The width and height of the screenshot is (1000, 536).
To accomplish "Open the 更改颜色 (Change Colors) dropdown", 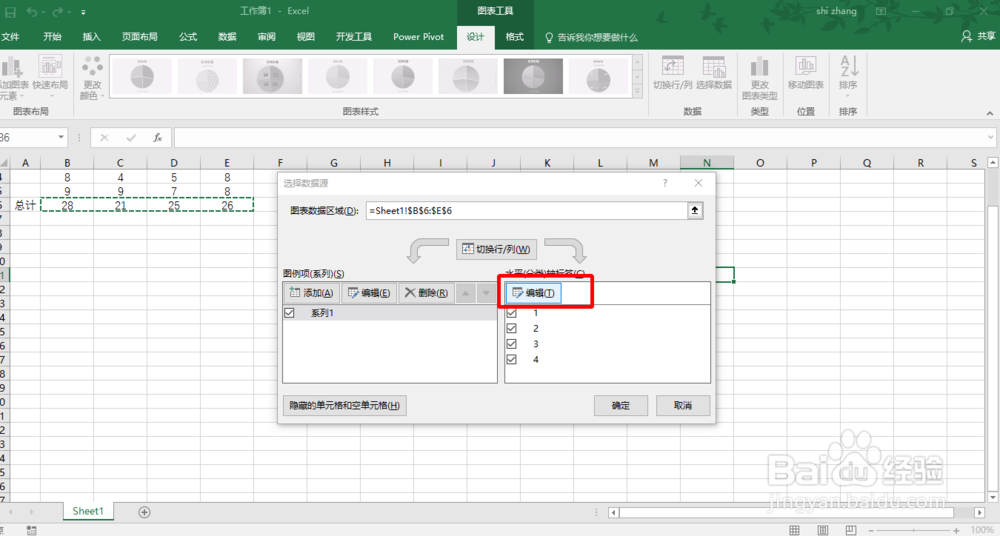I will [x=92, y=78].
